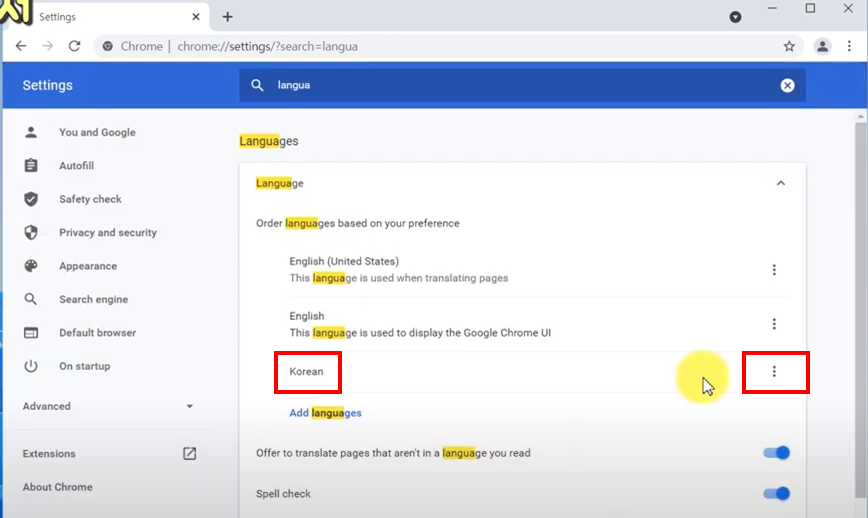This screenshot has height=518, width=868.
Task: Open the Chrome three-dot main menu
Action: pos(849,46)
